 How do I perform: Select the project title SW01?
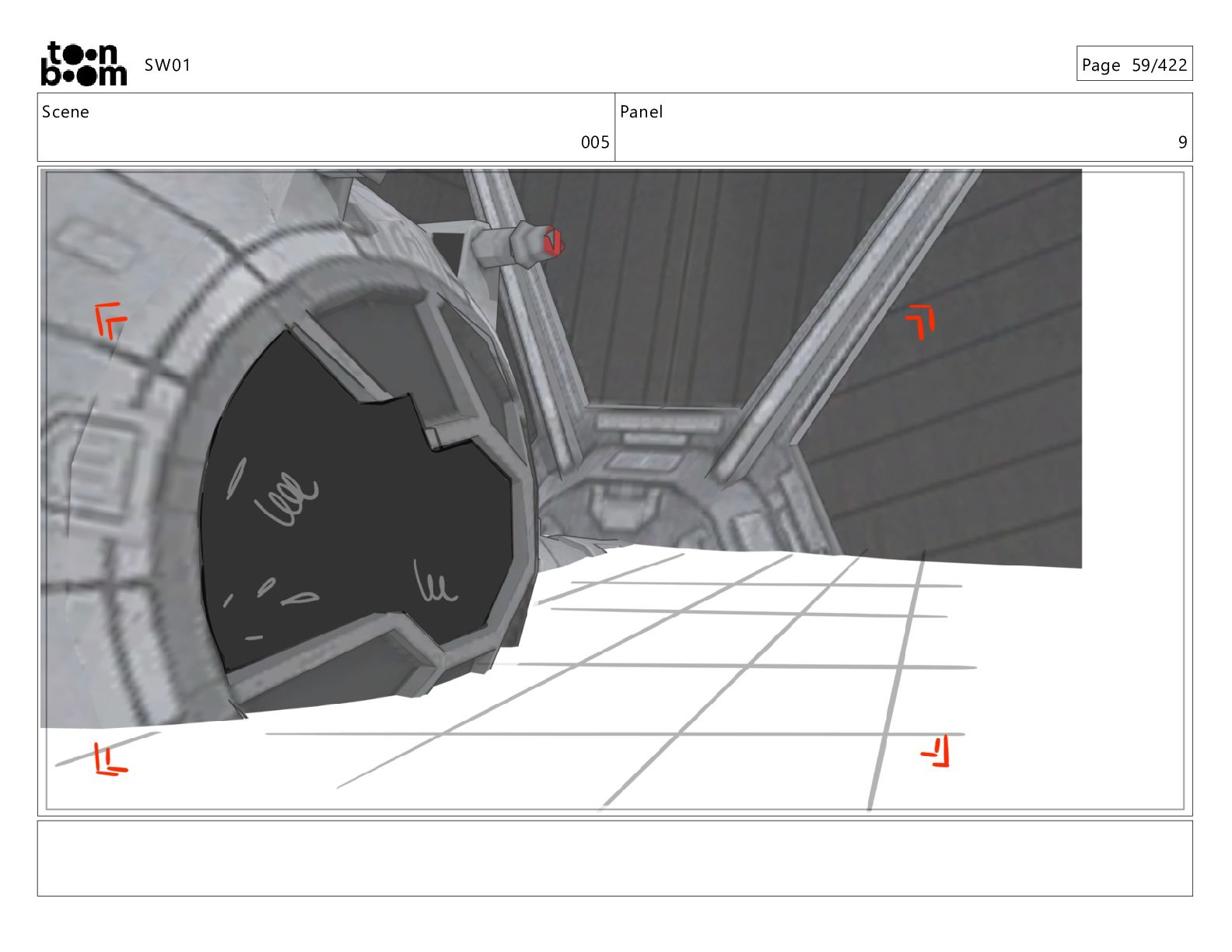pos(167,65)
